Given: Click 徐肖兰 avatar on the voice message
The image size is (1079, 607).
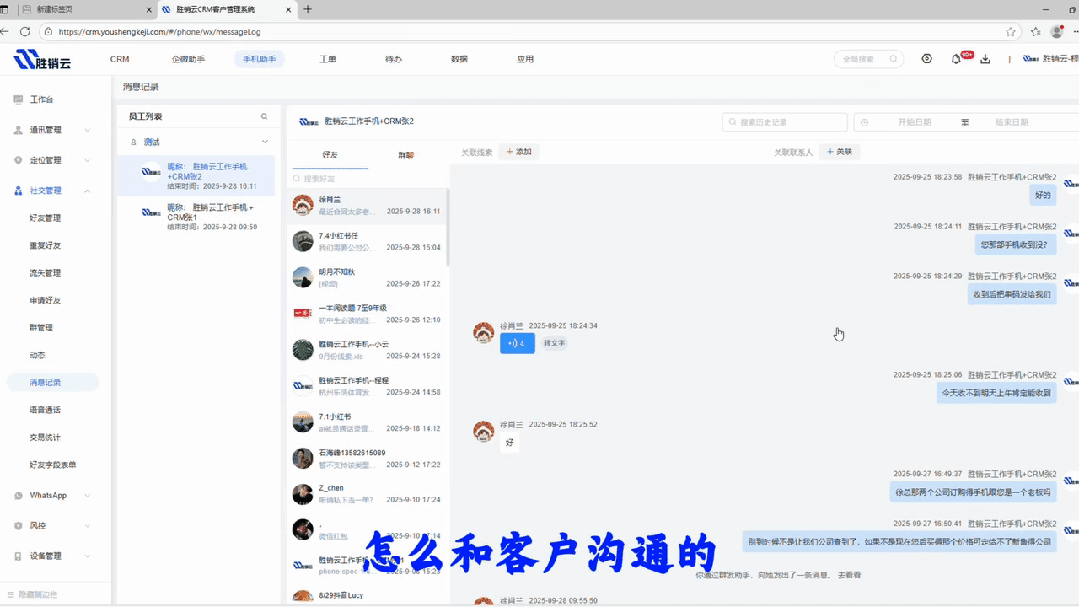Looking at the screenshot, I should point(484,332).
